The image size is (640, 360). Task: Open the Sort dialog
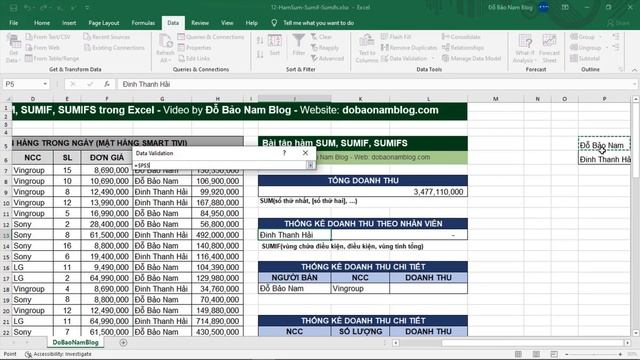275,45
